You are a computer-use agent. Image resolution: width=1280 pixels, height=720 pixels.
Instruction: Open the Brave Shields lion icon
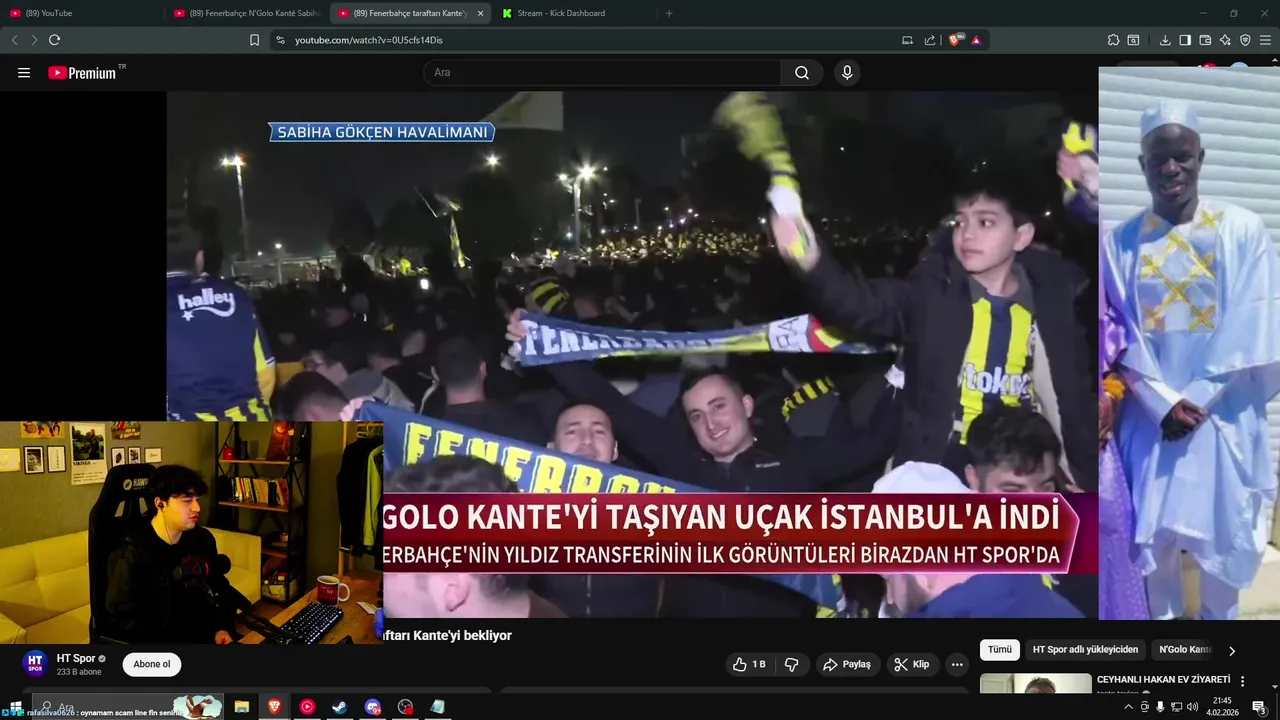point(955,40)
